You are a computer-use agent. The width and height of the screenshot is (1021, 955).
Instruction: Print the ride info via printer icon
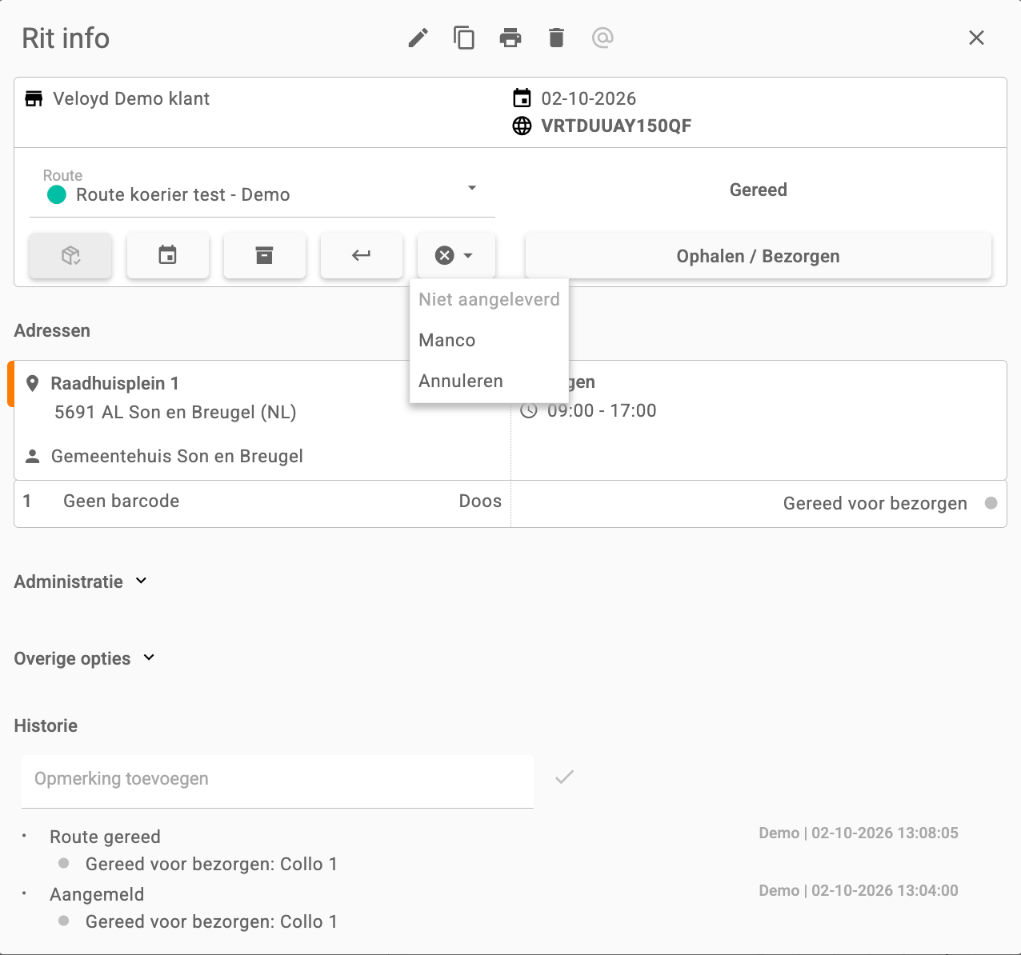(510, 38)
